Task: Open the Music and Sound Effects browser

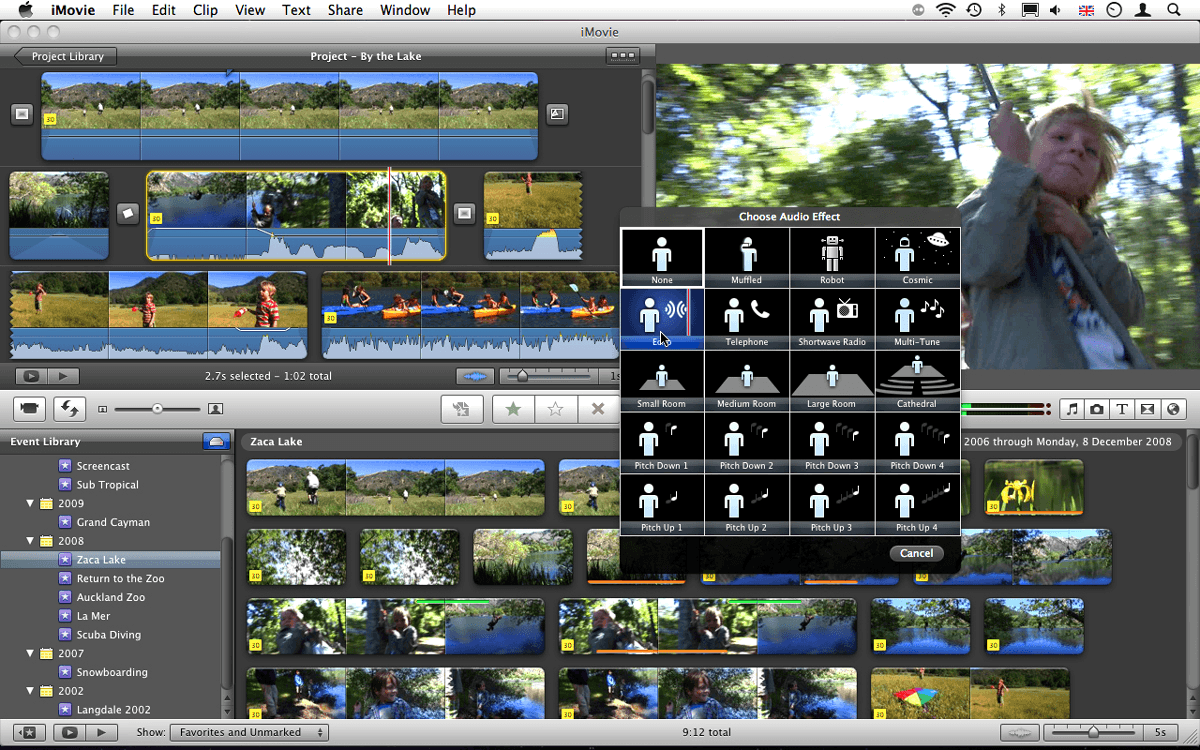Action: (1072, 408)
